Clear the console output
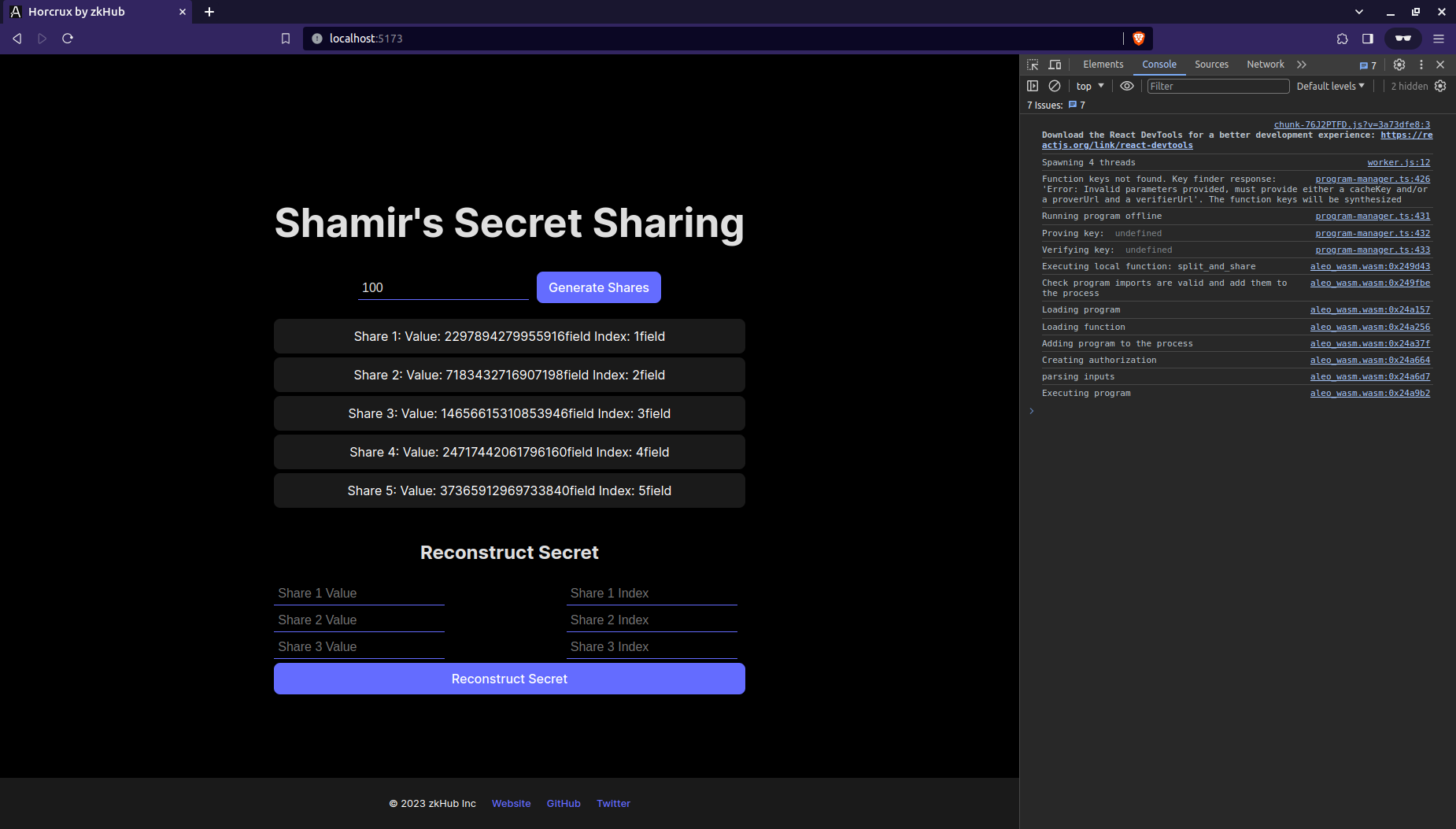Screen dimensions: 1456x829 point(1055,86)
